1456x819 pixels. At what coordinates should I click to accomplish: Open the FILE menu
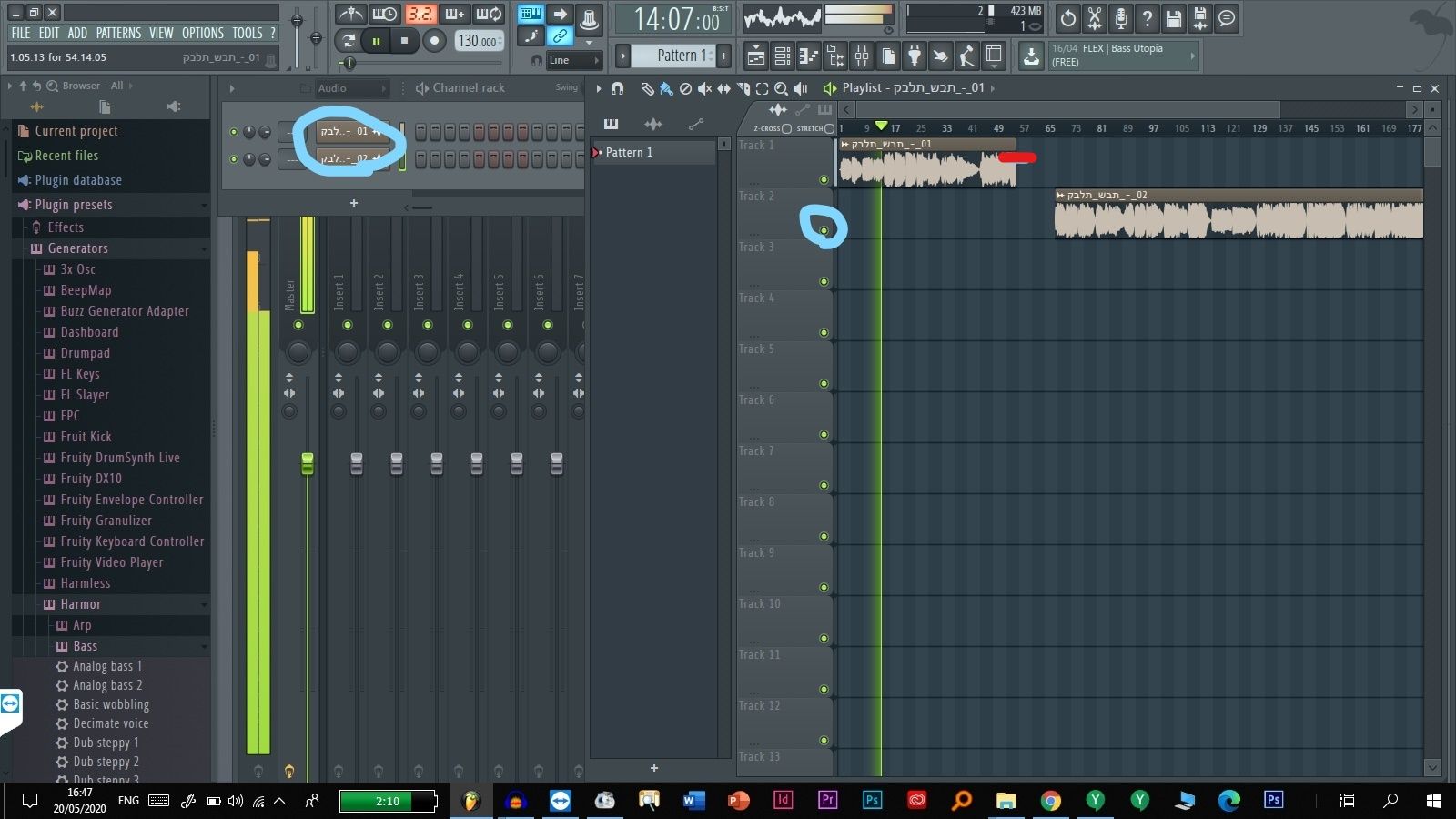click(x=21, y=33)
